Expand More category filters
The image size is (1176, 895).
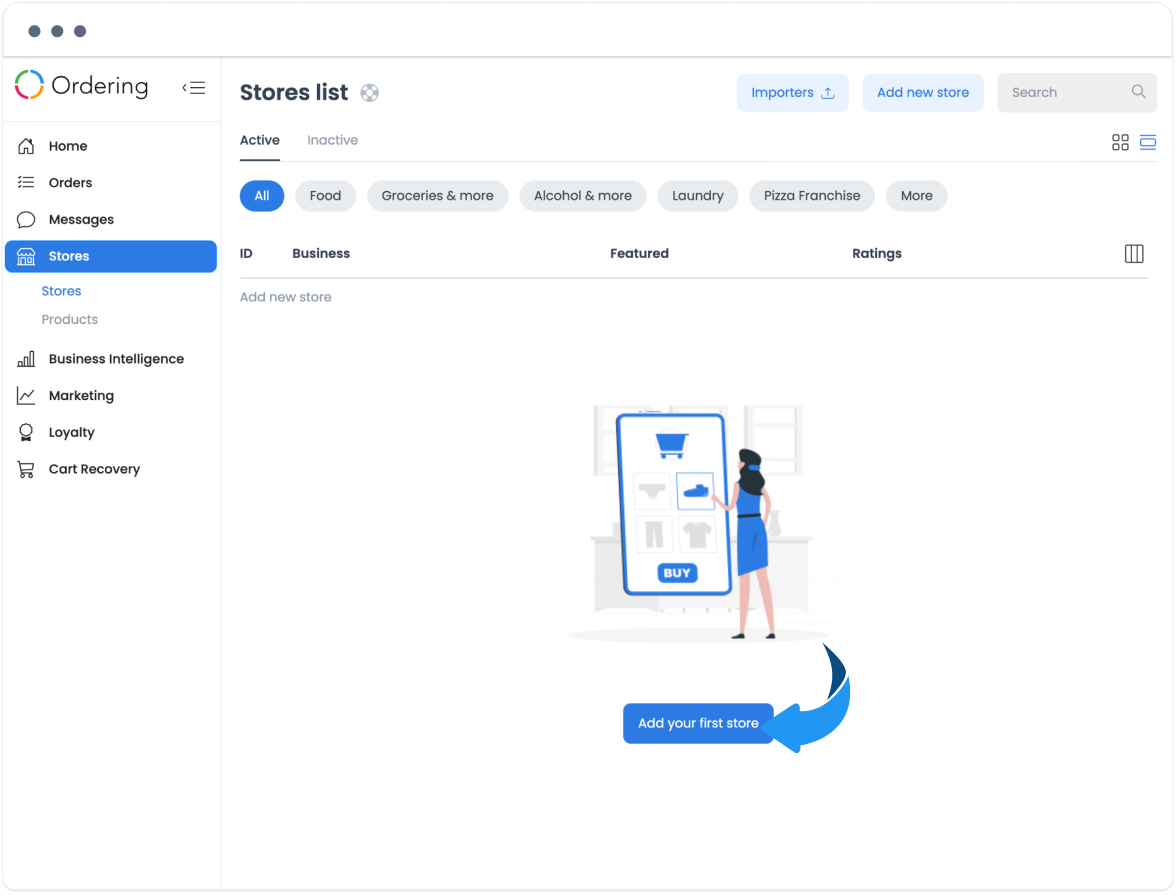point(916,196)
